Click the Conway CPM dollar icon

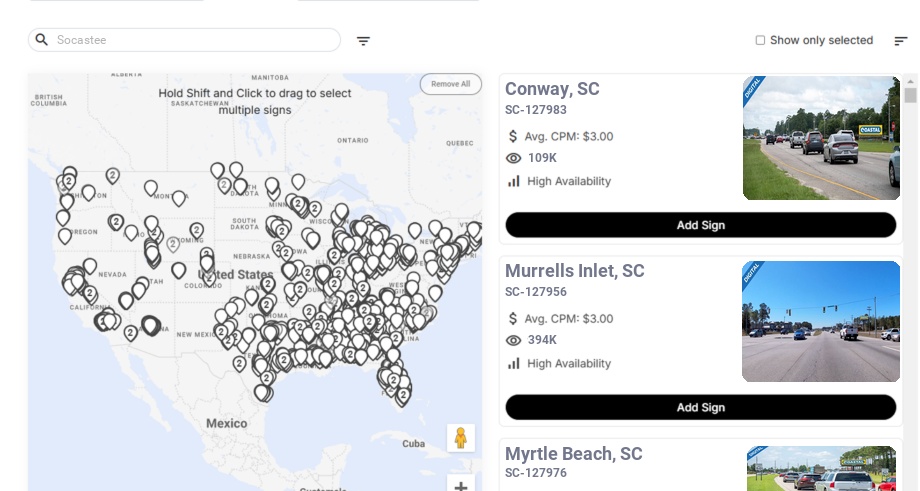pyautogui.click(x=514, y=136)
